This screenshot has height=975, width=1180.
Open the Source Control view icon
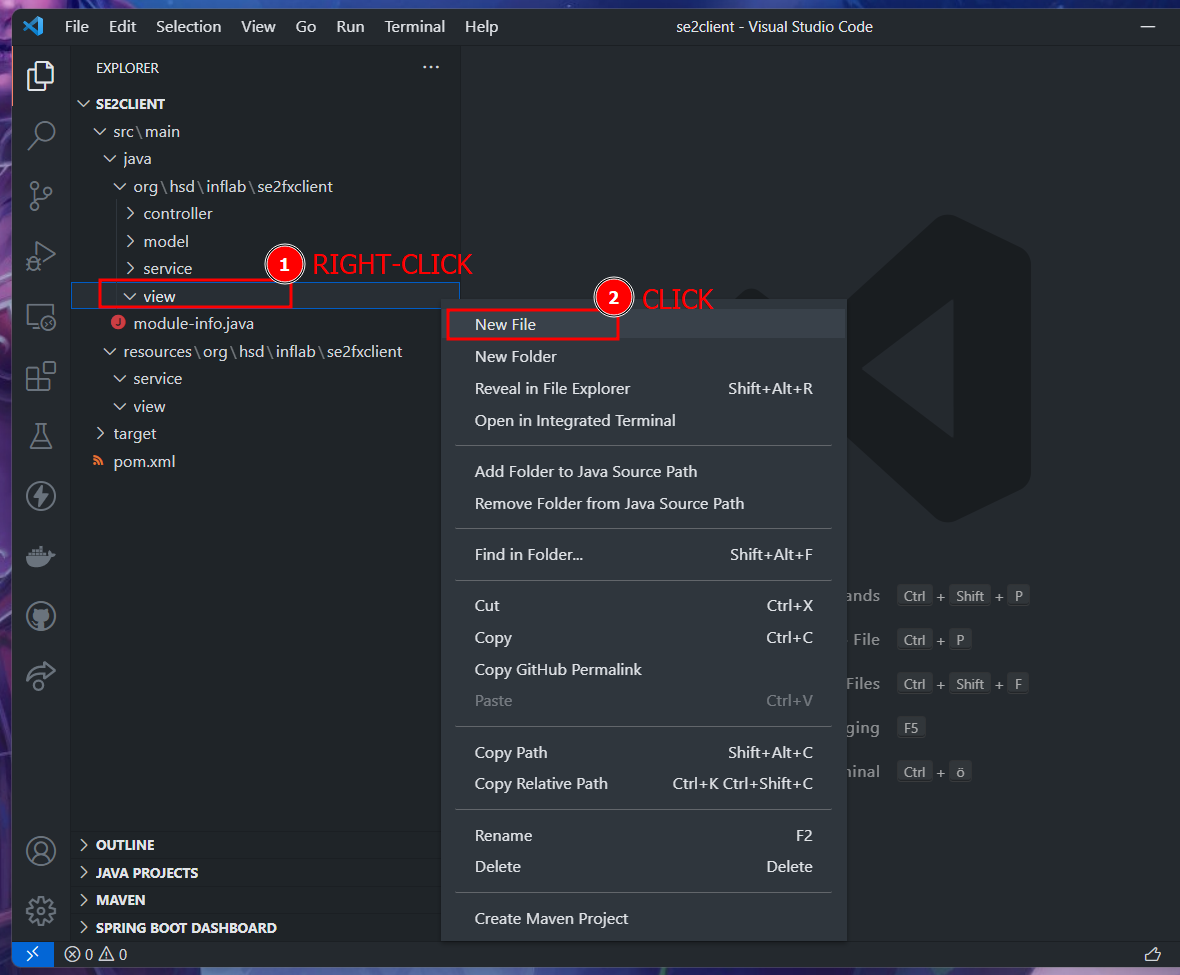click(41, 196)
